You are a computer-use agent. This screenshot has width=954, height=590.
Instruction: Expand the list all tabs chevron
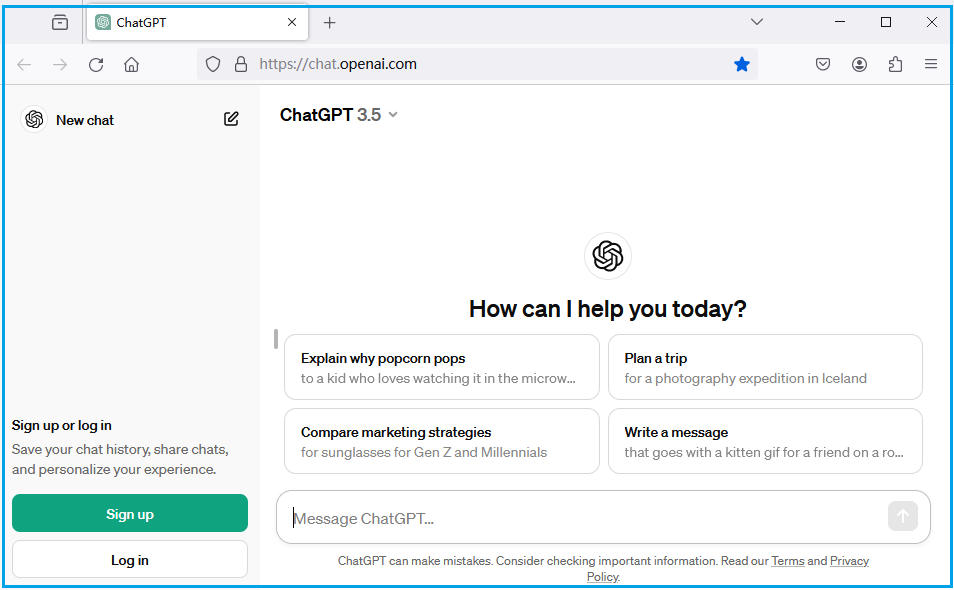click(756, 22)
